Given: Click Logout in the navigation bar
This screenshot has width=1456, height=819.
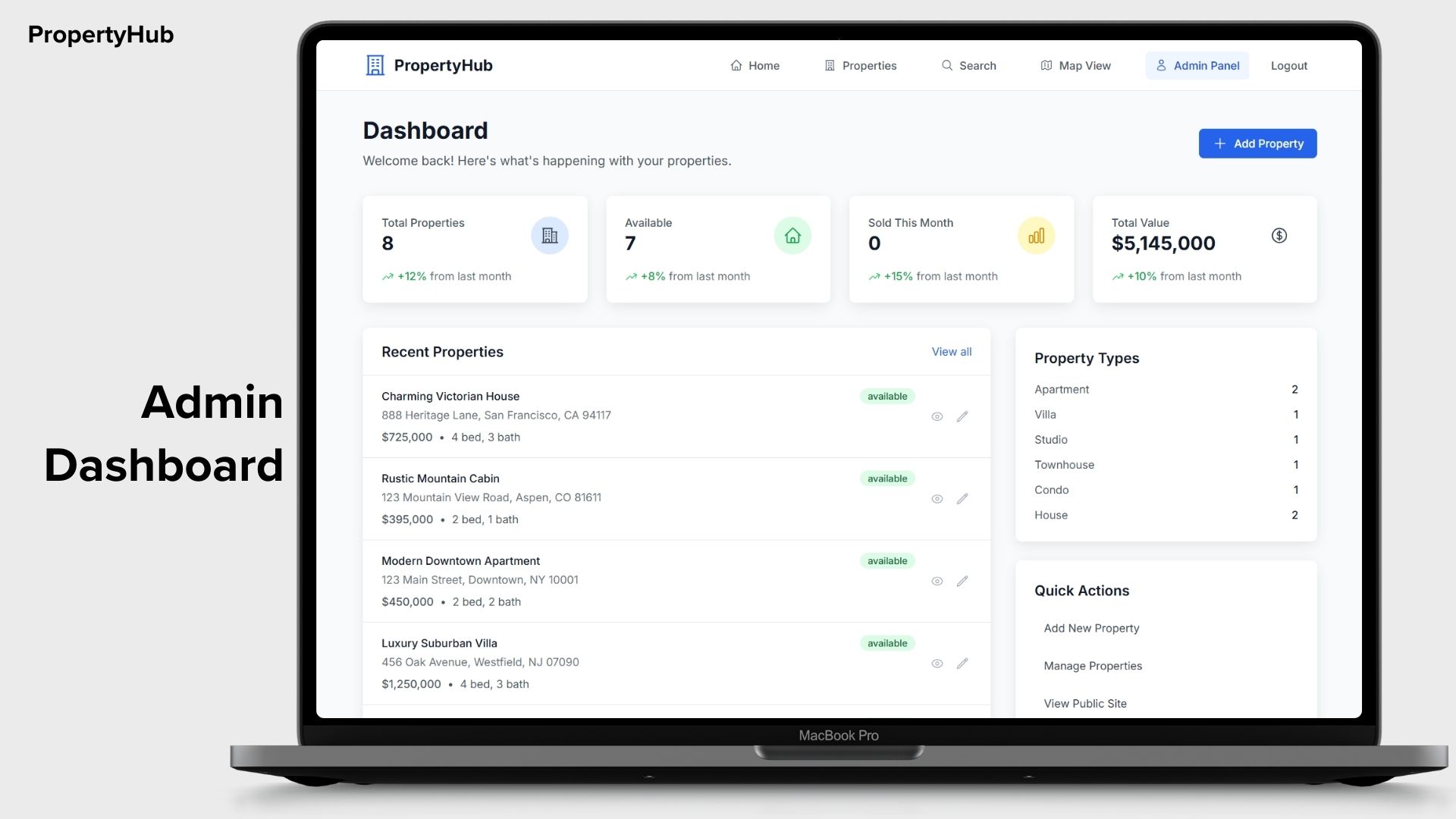Looking at the screenshot, I should [x=1288, y=66].
